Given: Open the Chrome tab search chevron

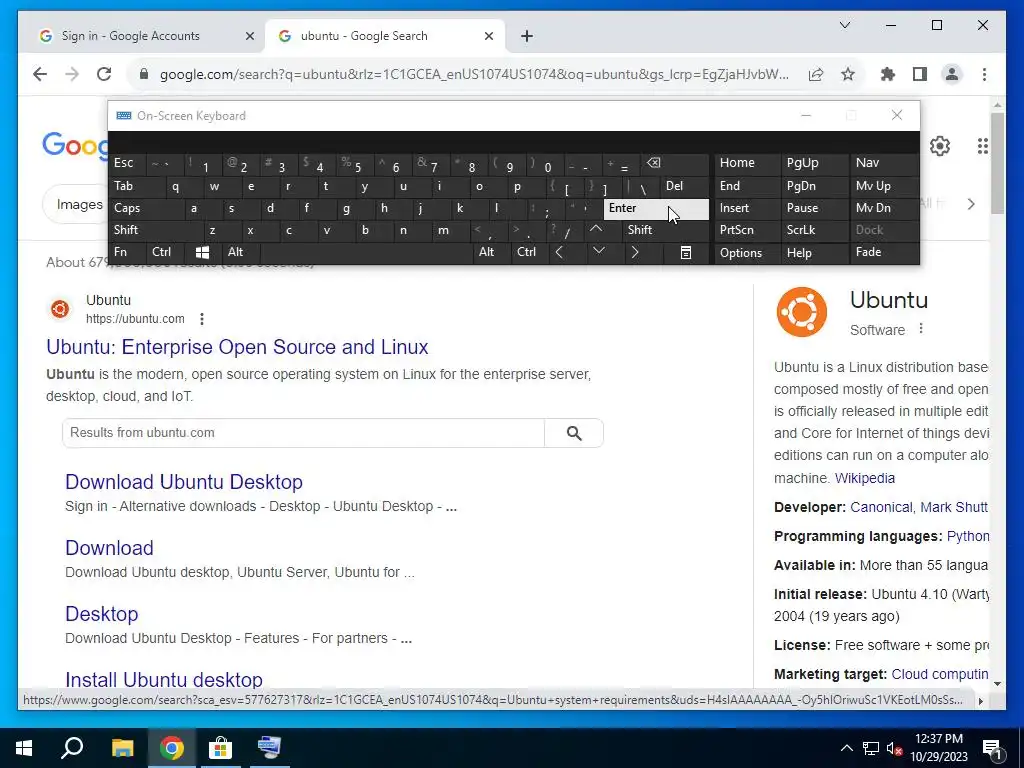Looking at the screenshot, I should (x=845, y=25).
